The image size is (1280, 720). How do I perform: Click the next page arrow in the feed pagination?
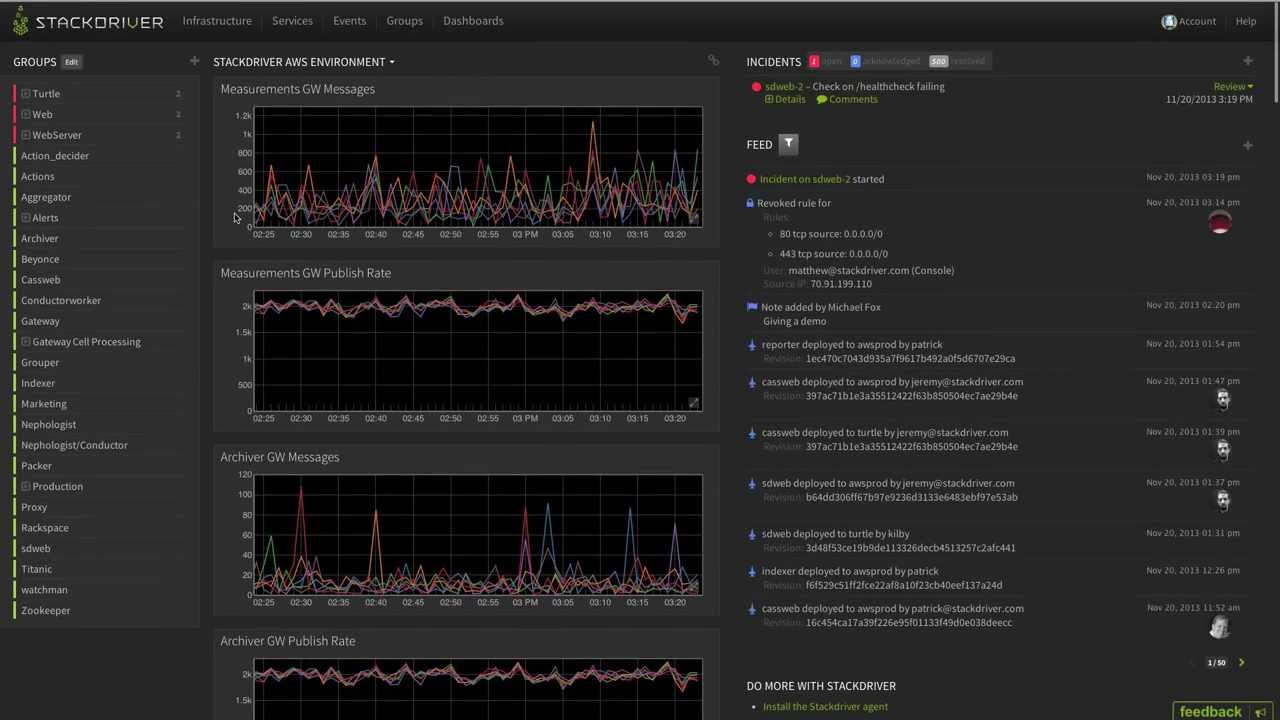tap(1241, 662)
